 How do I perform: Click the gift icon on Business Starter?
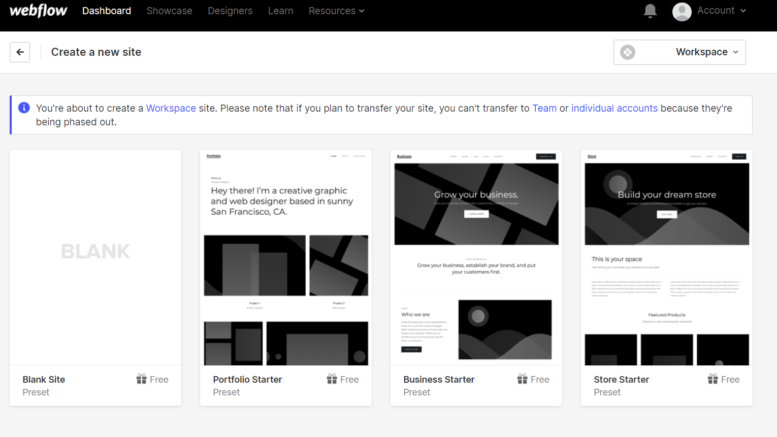[522, 379]
